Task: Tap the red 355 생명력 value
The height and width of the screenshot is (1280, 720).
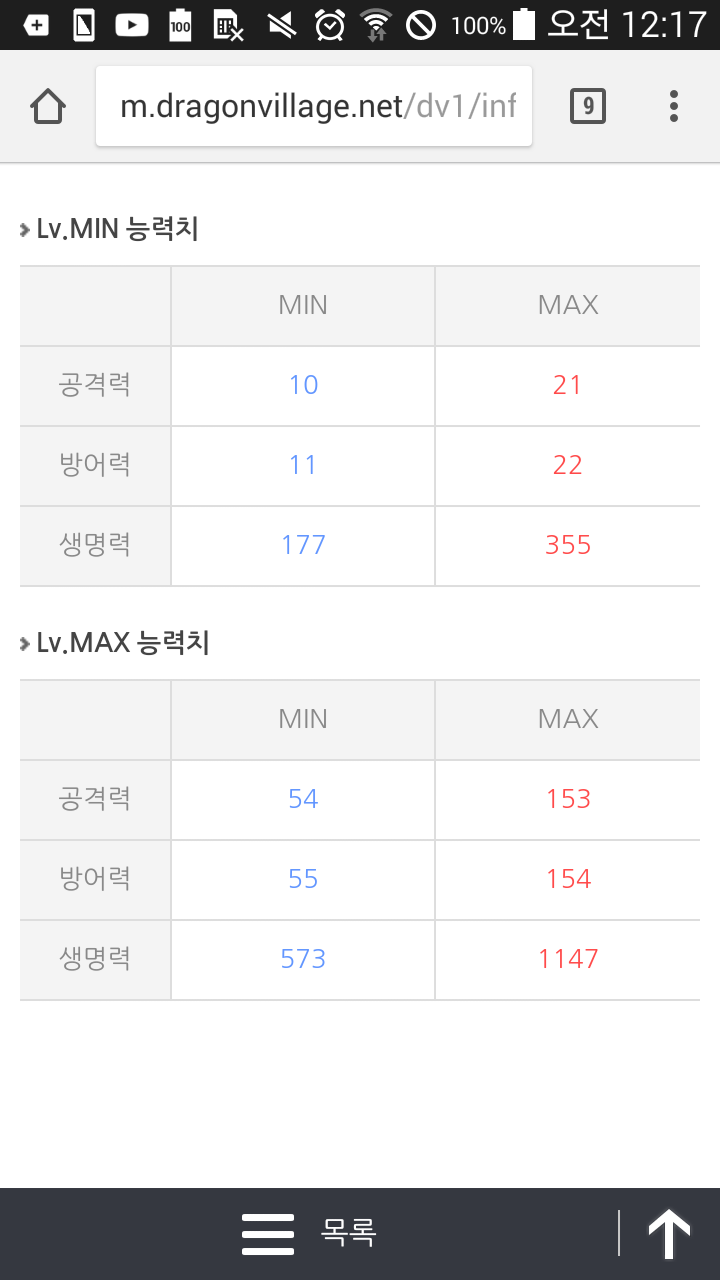Action: click(x=568, y=545)
